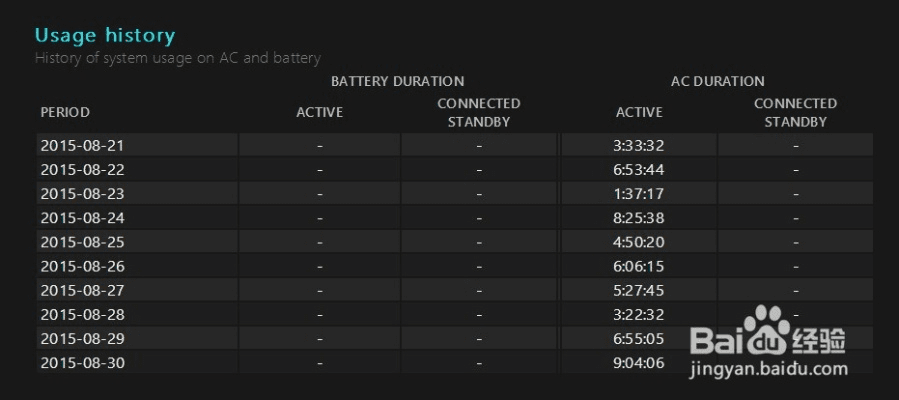Select the 2015-08-26 period cell
The height and width of the screenshot is (400, 899).
pyautogui.click(x=82, y=266)
